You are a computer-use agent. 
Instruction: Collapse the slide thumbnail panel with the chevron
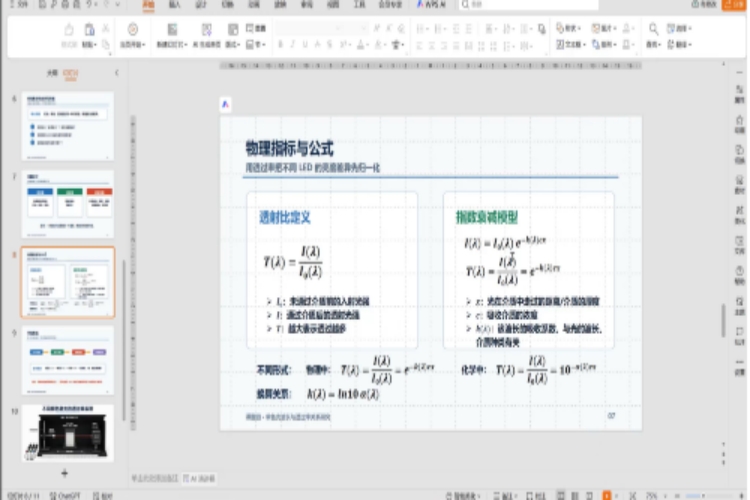click(117, 73)
